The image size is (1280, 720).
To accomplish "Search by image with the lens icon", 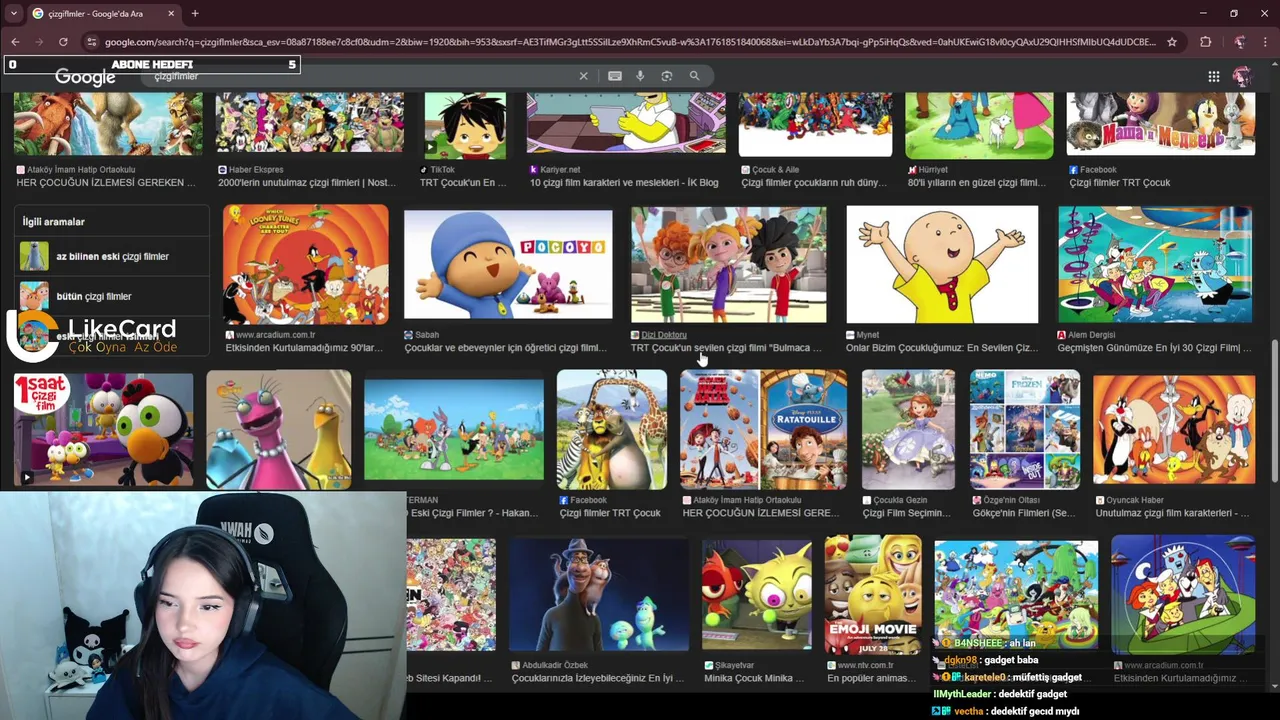I will point(667,76).
